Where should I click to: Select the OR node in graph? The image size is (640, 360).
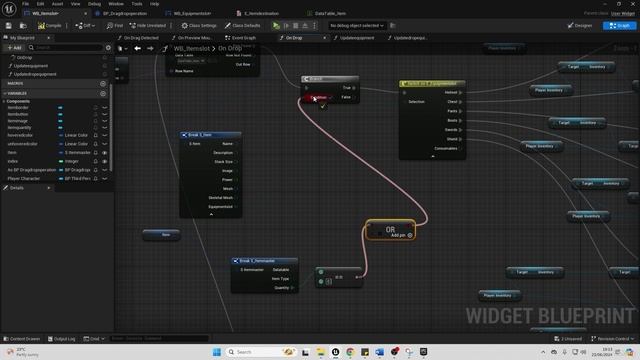390,230
